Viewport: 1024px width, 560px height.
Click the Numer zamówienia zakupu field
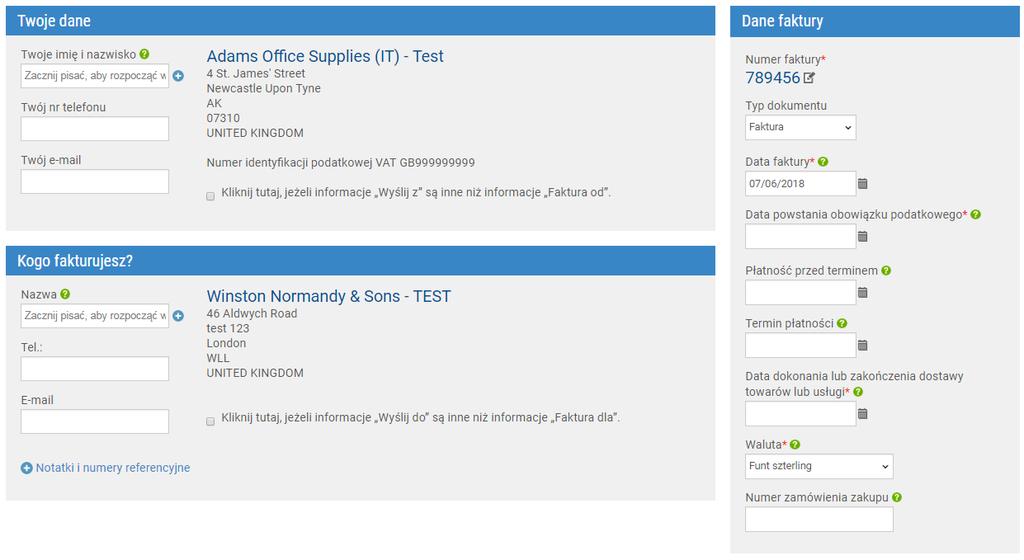[819, 520]
